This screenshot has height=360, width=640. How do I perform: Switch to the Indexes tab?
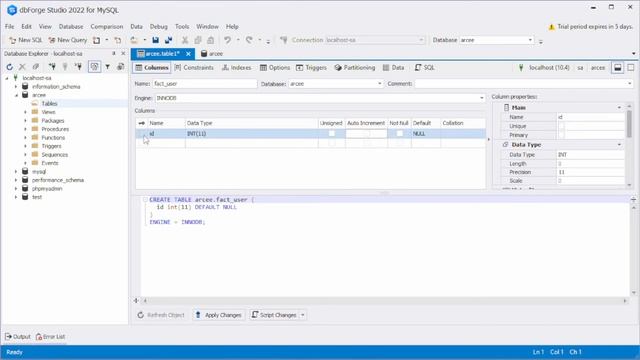236,68
